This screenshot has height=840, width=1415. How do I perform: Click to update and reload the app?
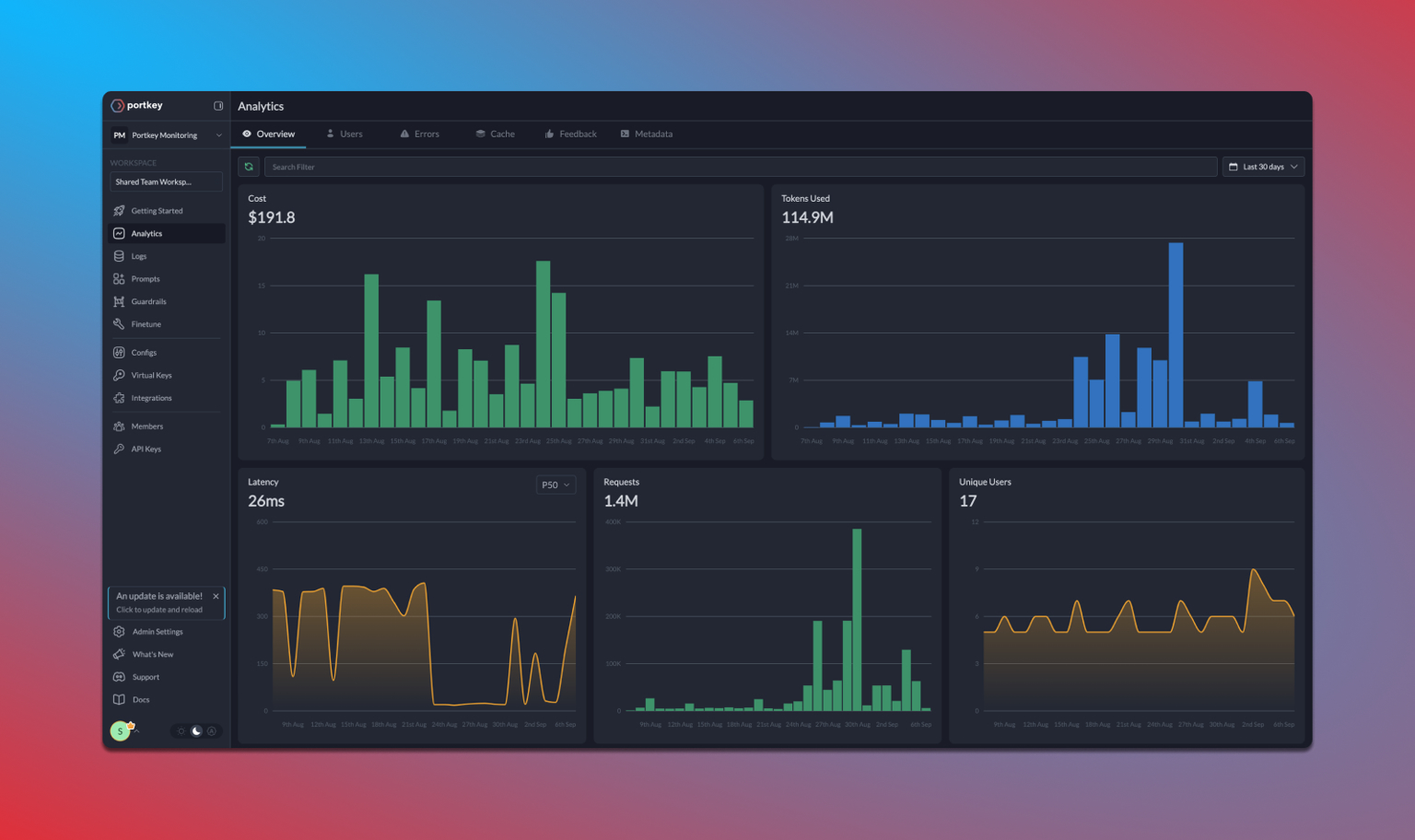point(158,610)
